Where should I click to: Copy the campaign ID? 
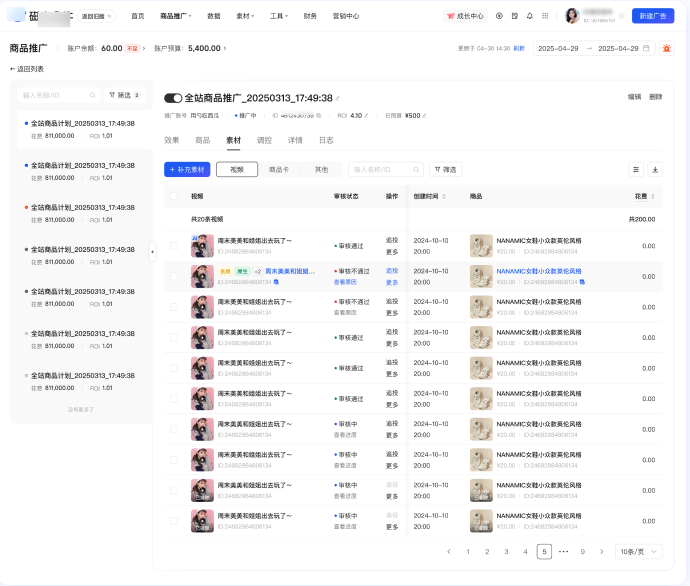(319, 116)
